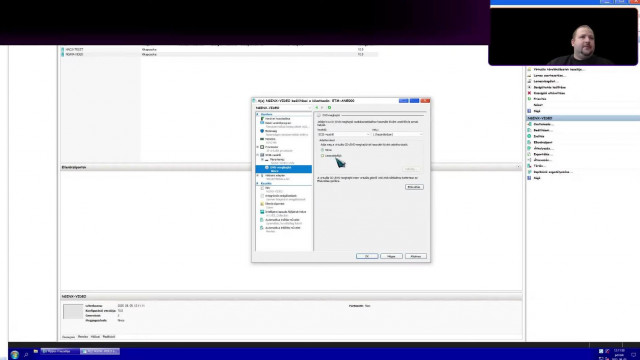Open the controller dropdown for DVD drive
This screenshot has height=360, width=640.
click(343, 134)
